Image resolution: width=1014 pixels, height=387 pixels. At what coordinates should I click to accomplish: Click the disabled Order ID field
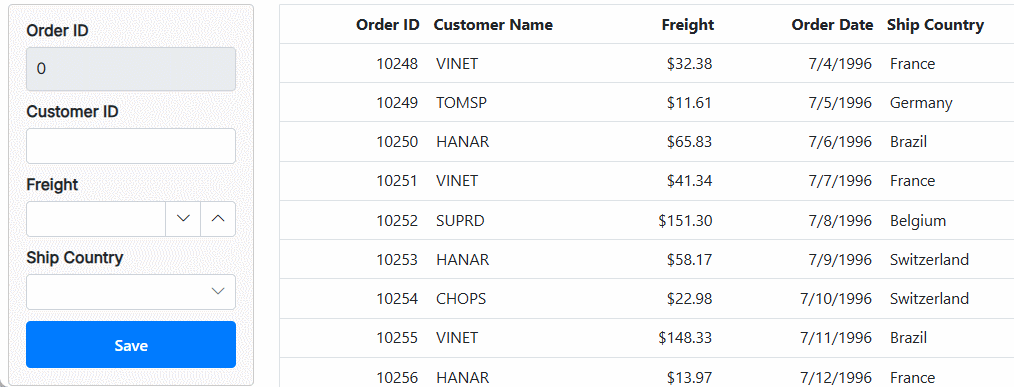[x=131, y=69]
